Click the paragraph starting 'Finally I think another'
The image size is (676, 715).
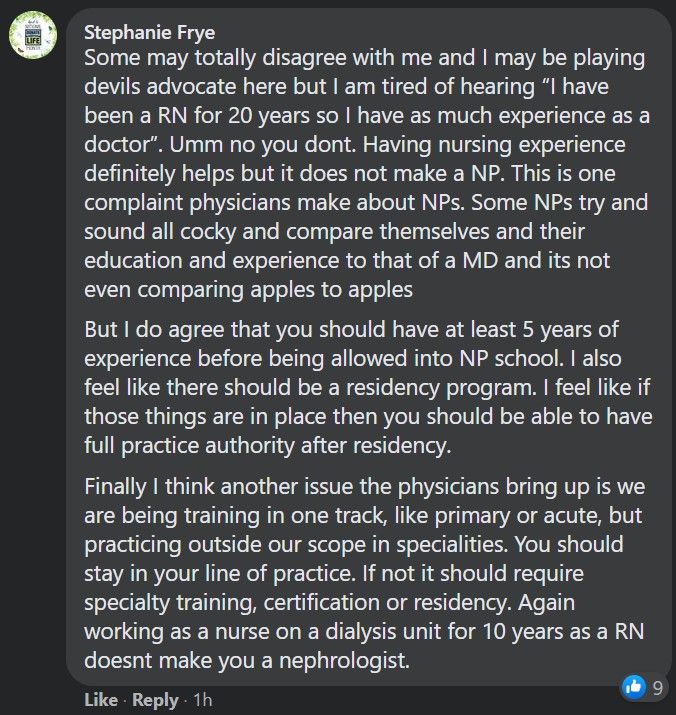364,573
